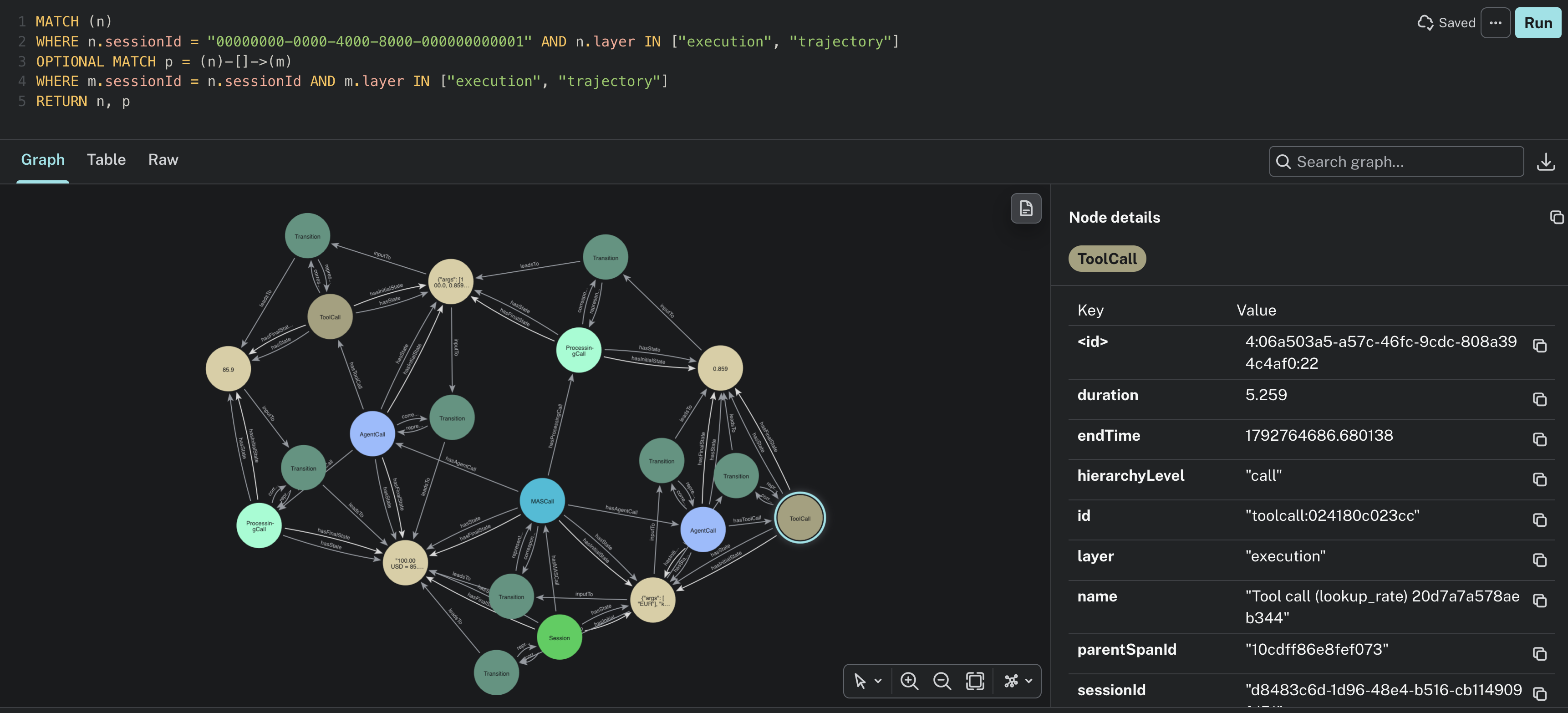Select the green Session node

(x=560, y=637)
